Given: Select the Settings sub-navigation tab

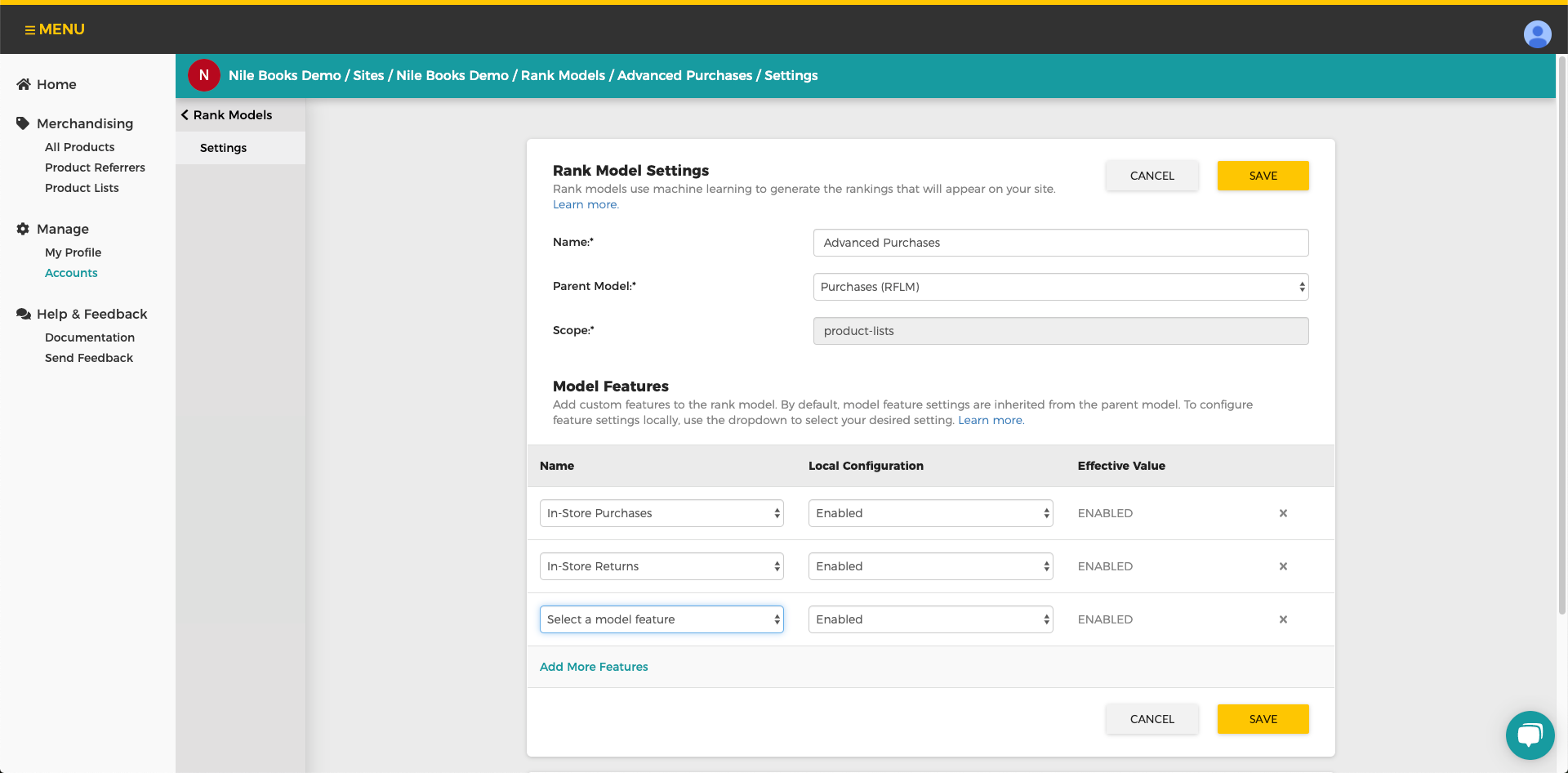Looking at the screenshot, I should coord(223,148).
